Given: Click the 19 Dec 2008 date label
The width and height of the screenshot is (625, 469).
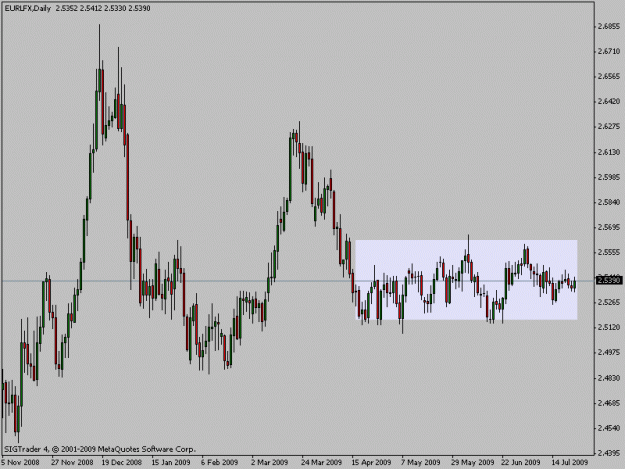Looking at the screenshot, I should click(122, 462).
